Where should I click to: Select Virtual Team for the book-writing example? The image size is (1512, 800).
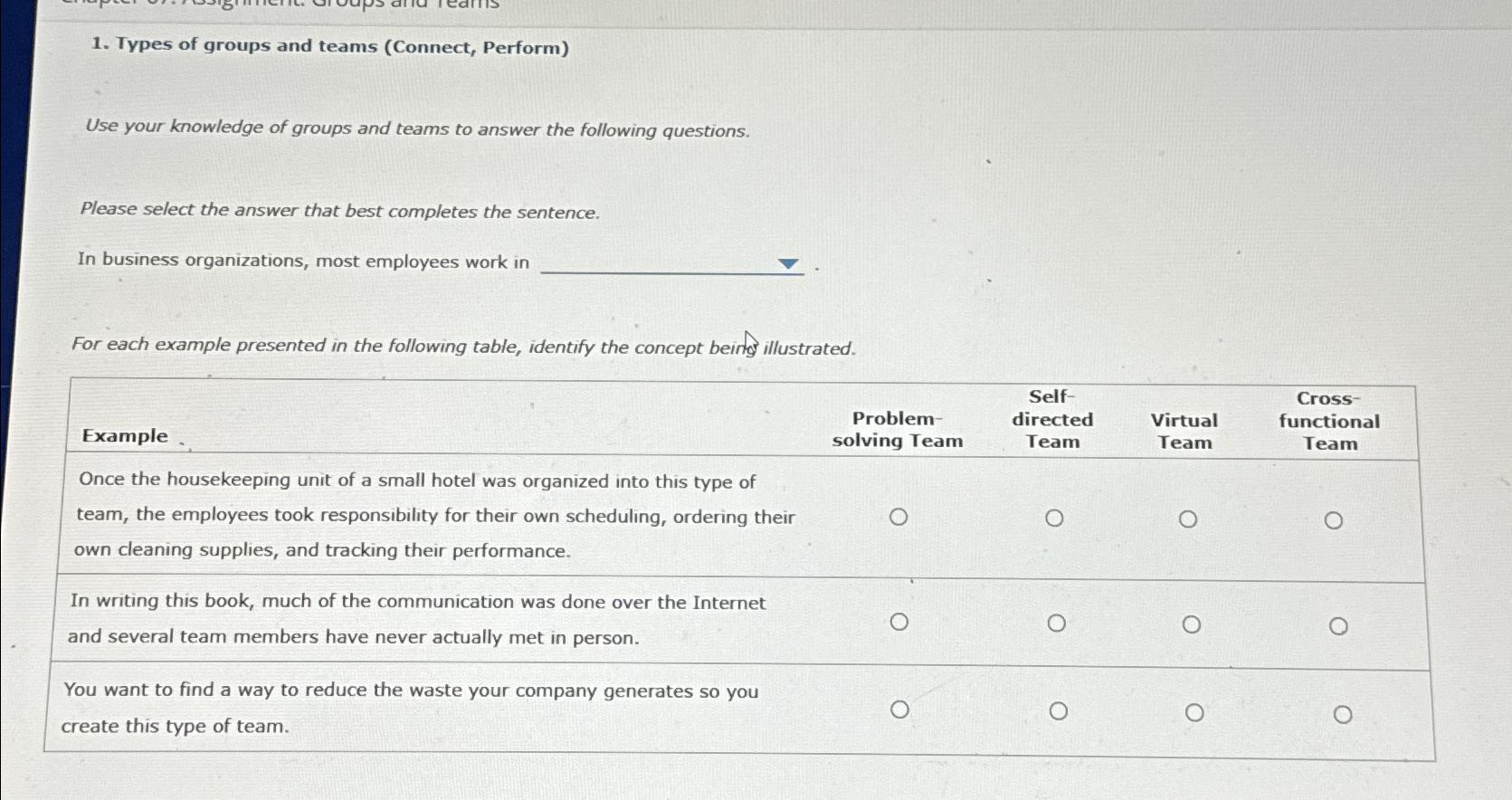1191,624
